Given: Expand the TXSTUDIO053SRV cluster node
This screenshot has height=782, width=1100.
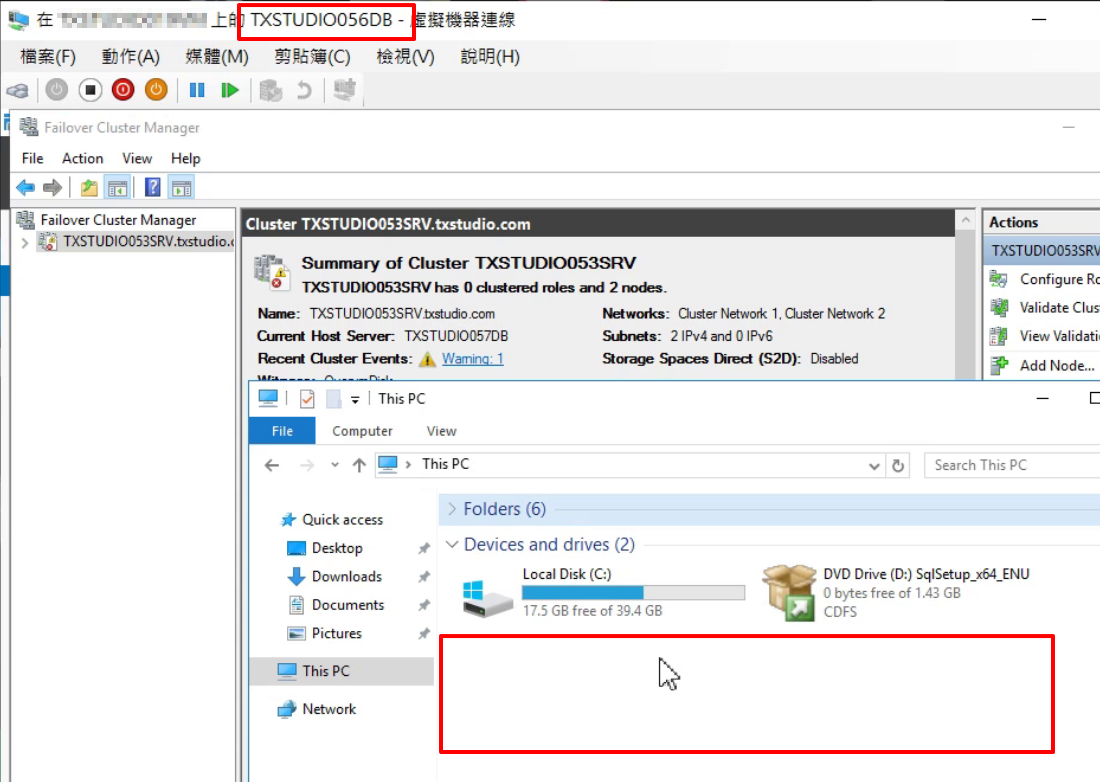Looking at the screenshot, I should pos(25,243).
